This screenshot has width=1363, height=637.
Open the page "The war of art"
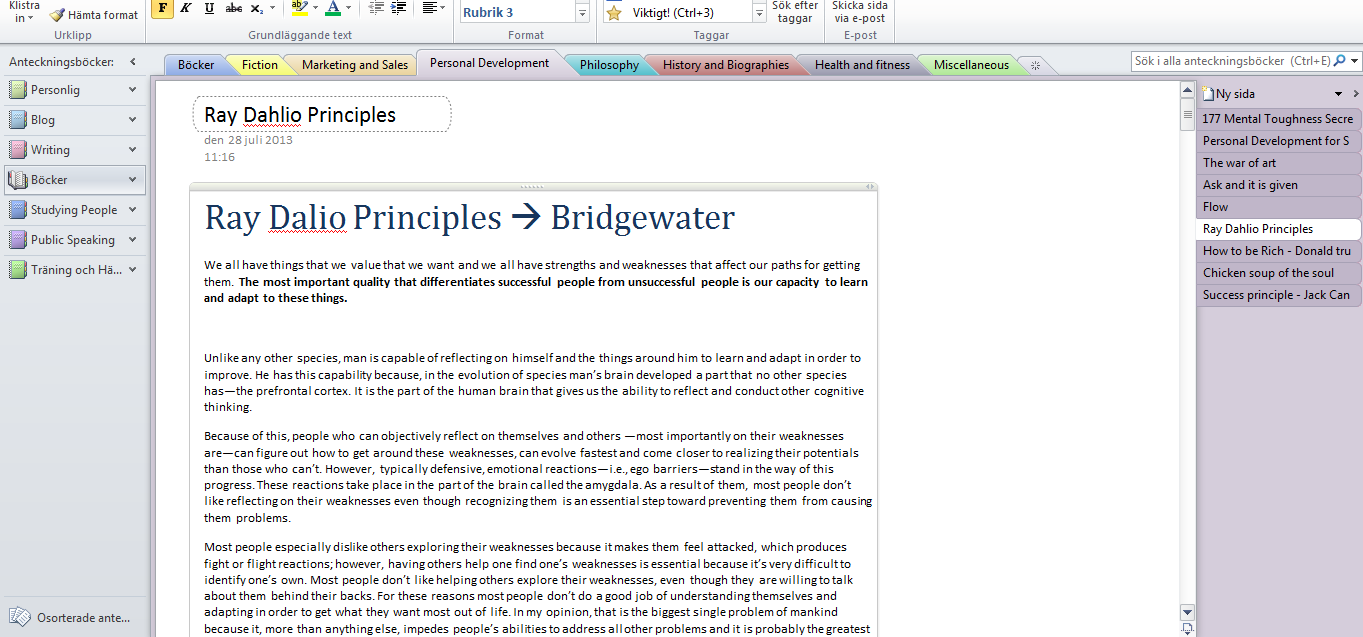1239,163
